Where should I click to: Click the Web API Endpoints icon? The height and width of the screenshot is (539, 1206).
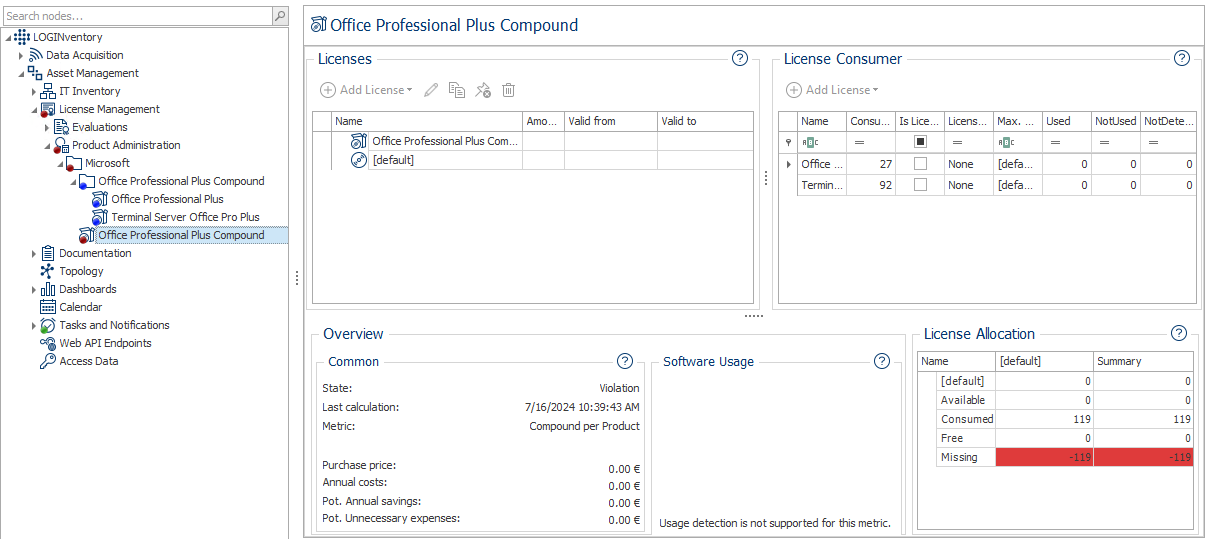48,343
